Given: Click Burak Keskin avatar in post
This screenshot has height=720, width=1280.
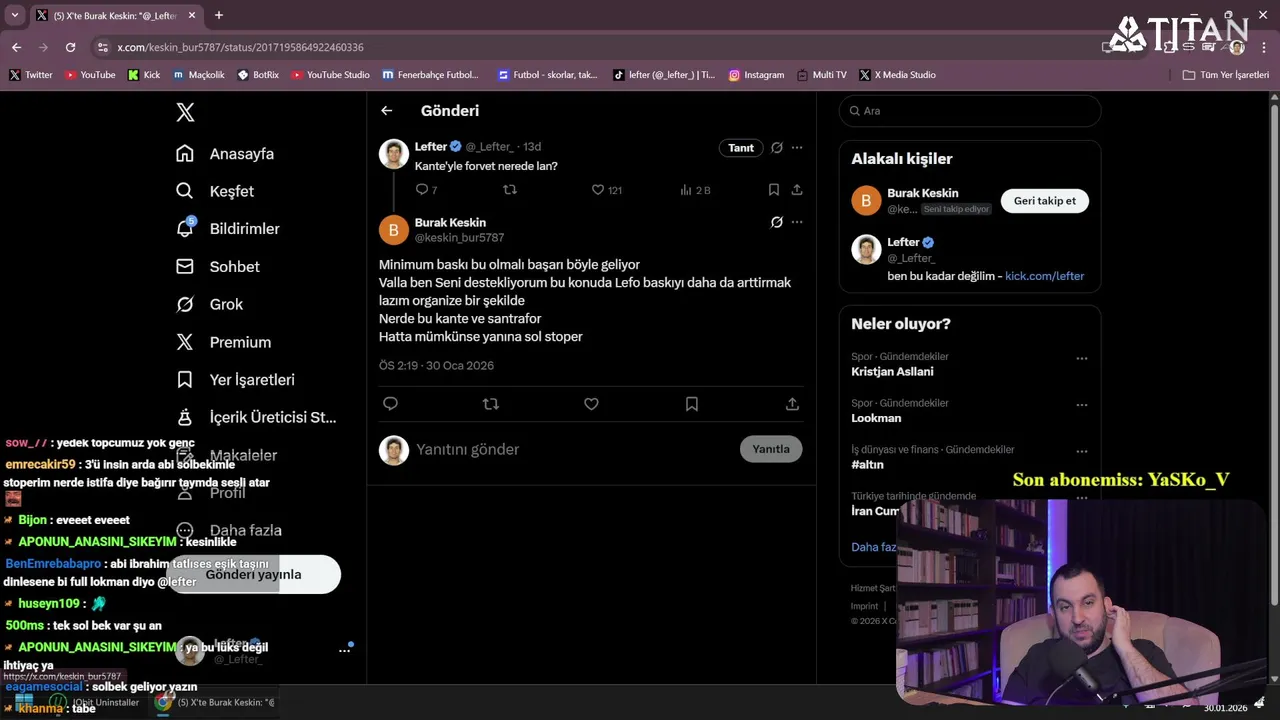Looking at the screenshot, I should [394, 230].
